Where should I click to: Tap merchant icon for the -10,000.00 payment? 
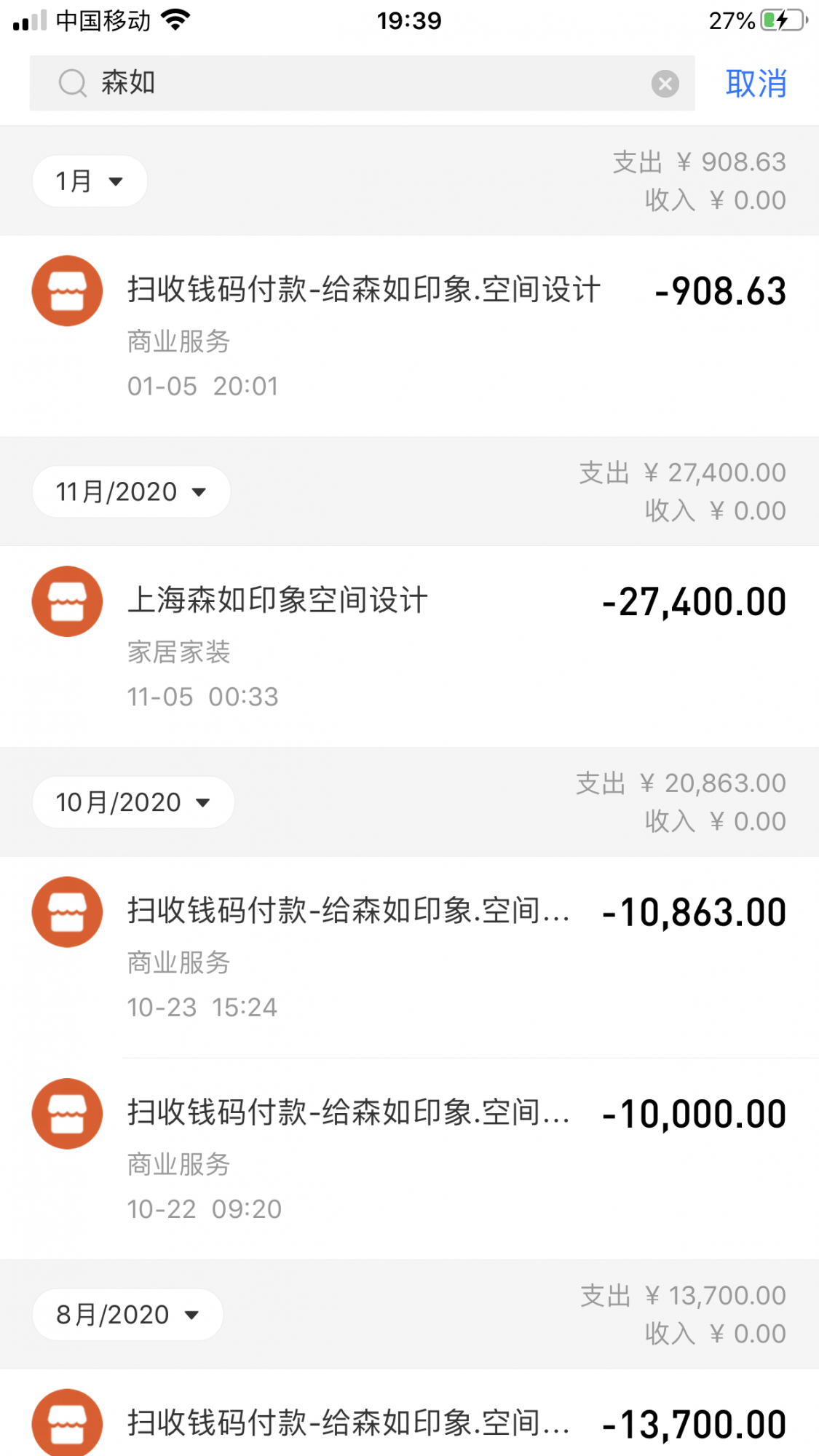[x=67, y=1114]
